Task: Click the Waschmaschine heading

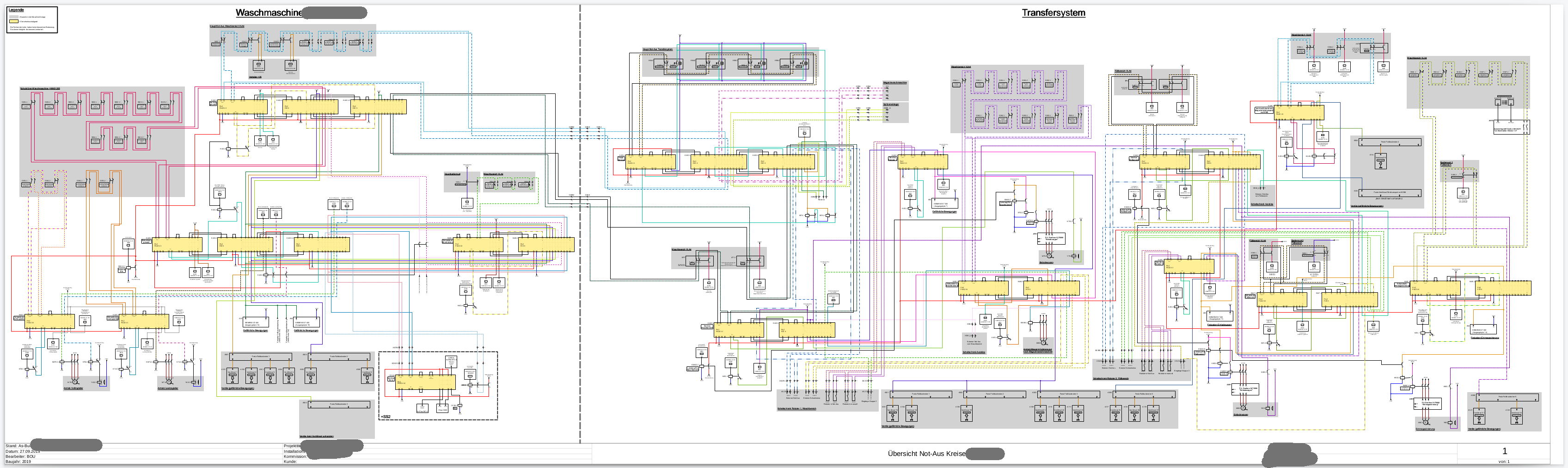Action: 269,13
